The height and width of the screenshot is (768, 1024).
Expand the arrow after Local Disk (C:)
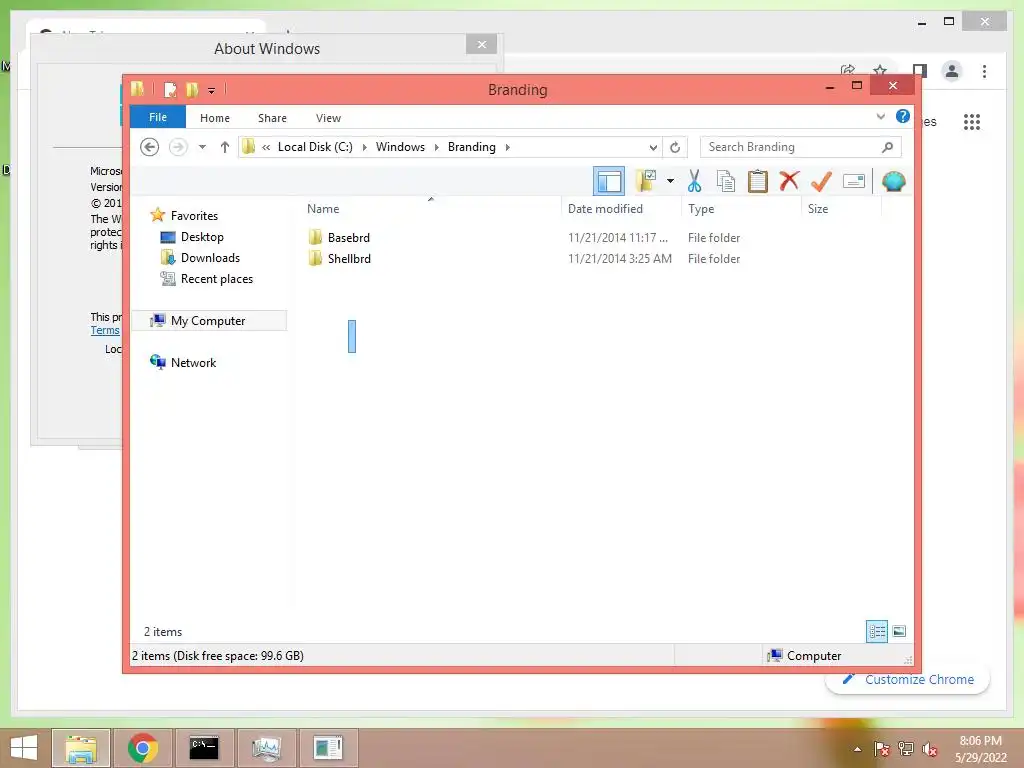pyautogui.click(x=364, y=148)
